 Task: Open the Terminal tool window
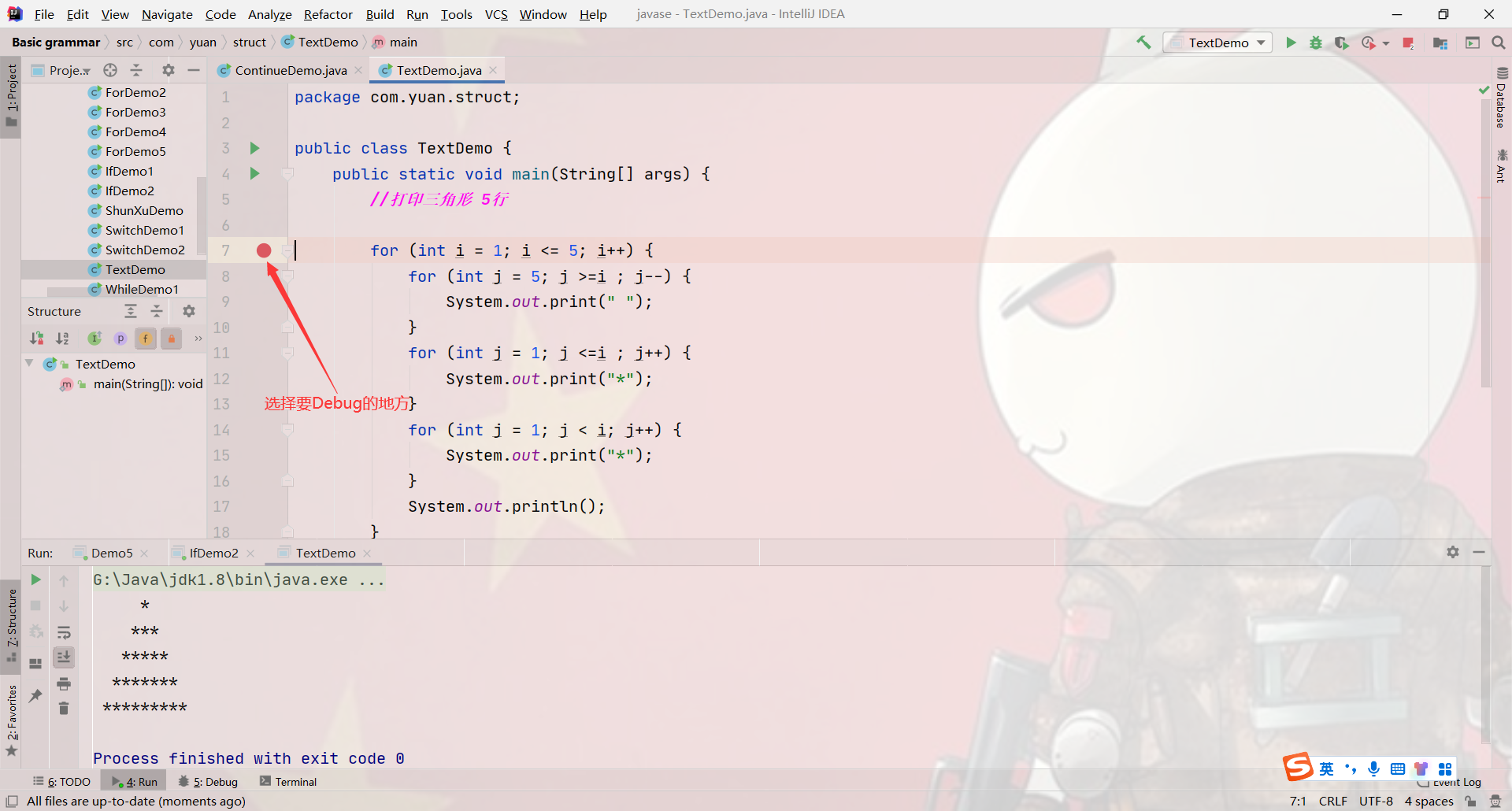pos(288,782)
